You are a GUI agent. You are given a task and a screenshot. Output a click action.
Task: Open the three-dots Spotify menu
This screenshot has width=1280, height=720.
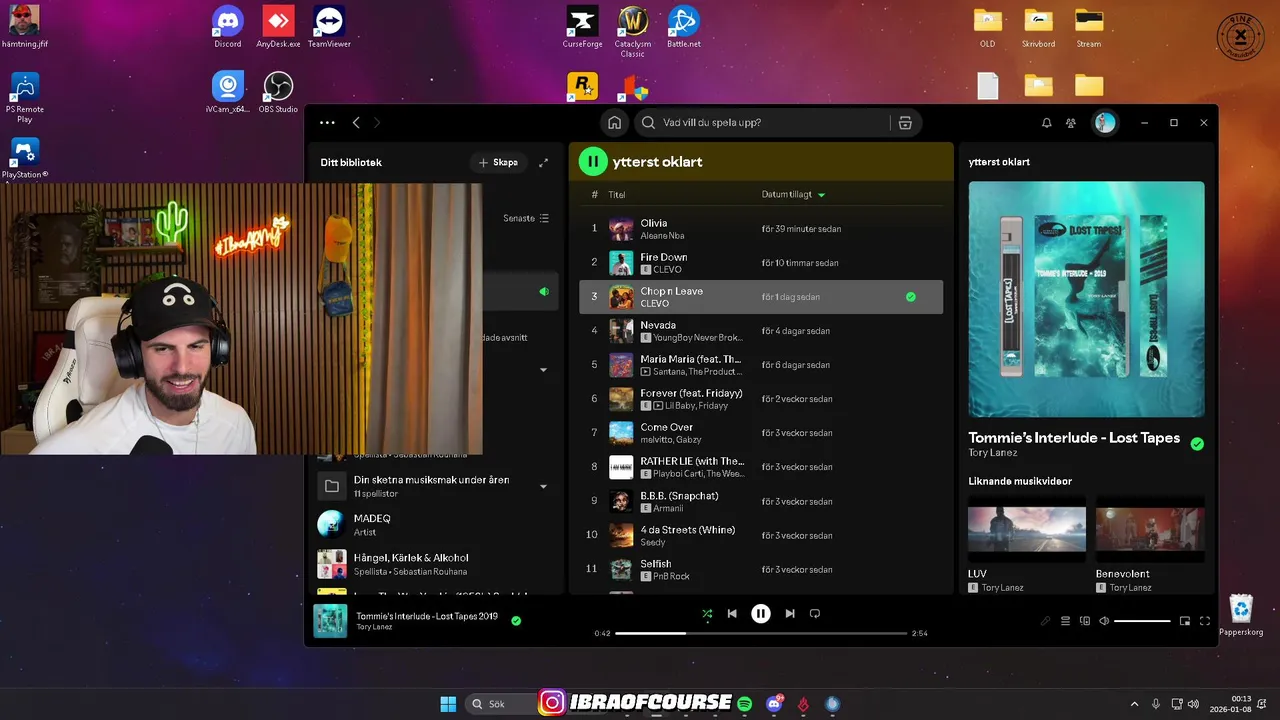tap(327, 122)
